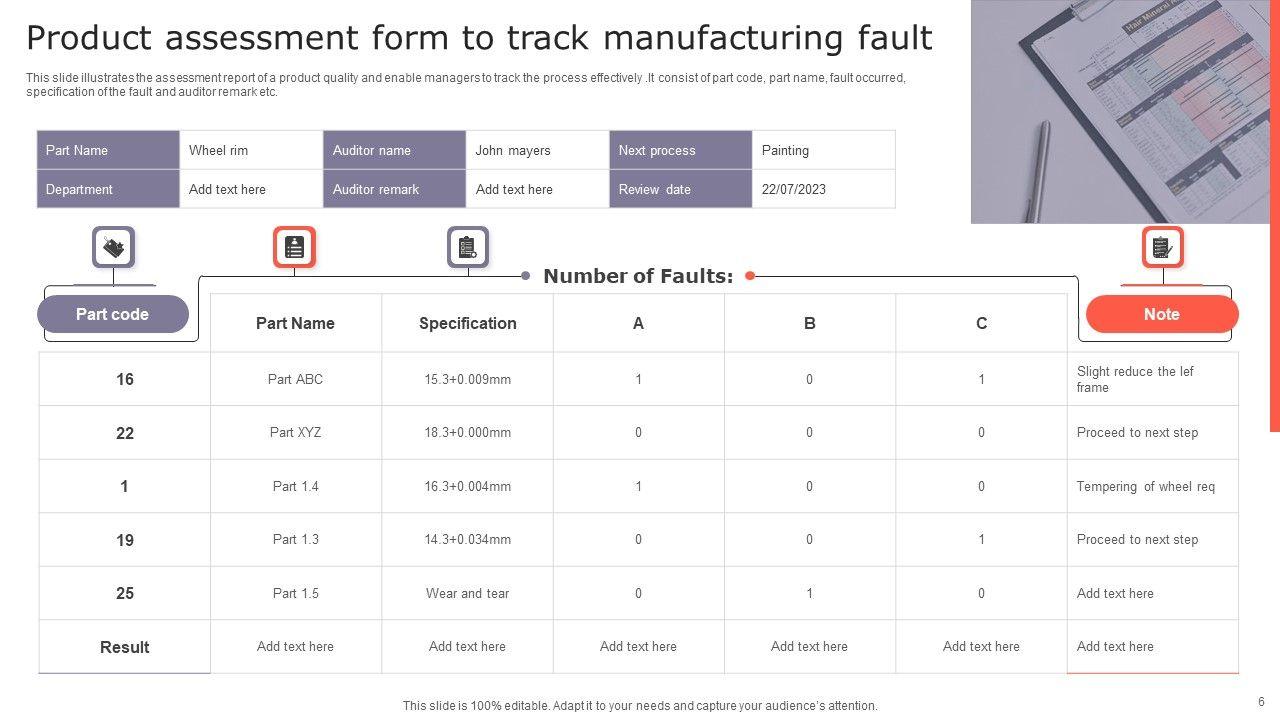This screenshot has height=720, width=1280.
Task: Click the clipboard photo in top-right corner
Action: (x=1120, y=110)
